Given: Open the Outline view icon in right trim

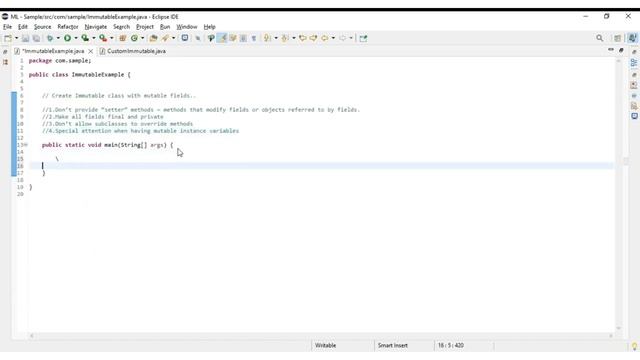Looking at the screenshot, I should 634,62.
